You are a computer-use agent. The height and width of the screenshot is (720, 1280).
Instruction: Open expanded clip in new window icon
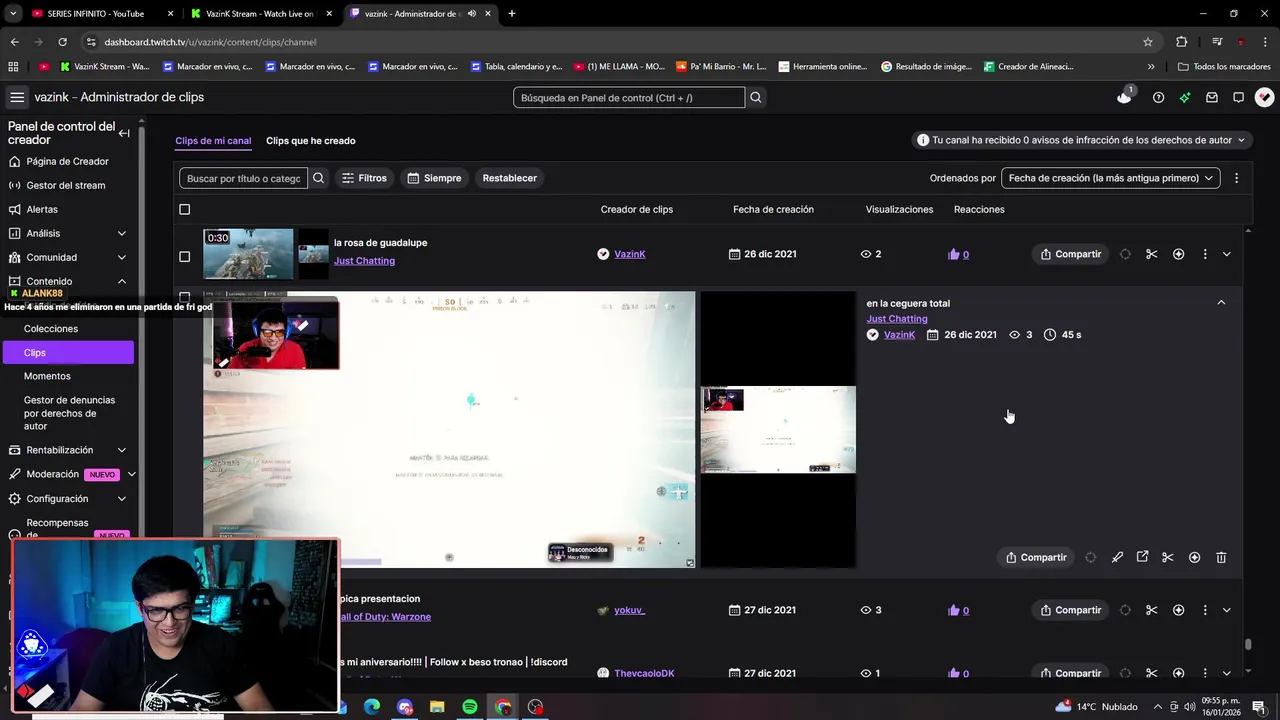tap(1142, 557)
